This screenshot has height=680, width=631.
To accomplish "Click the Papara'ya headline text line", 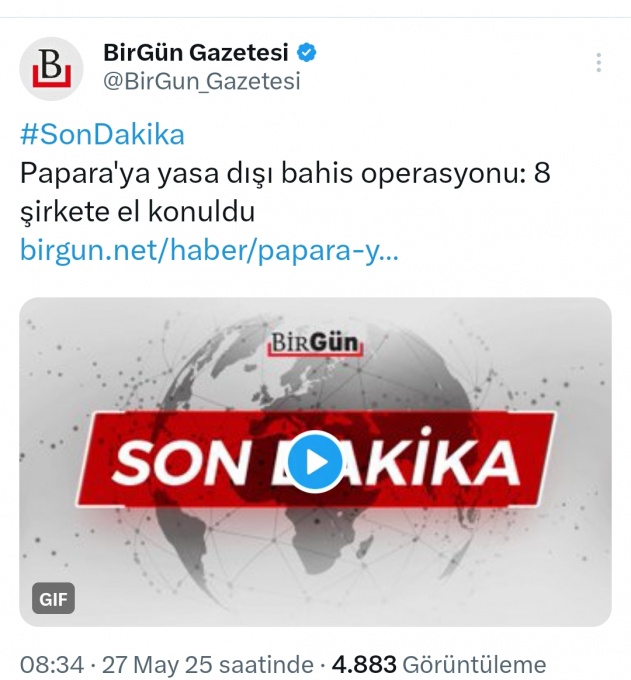I will tap(285, 173).
